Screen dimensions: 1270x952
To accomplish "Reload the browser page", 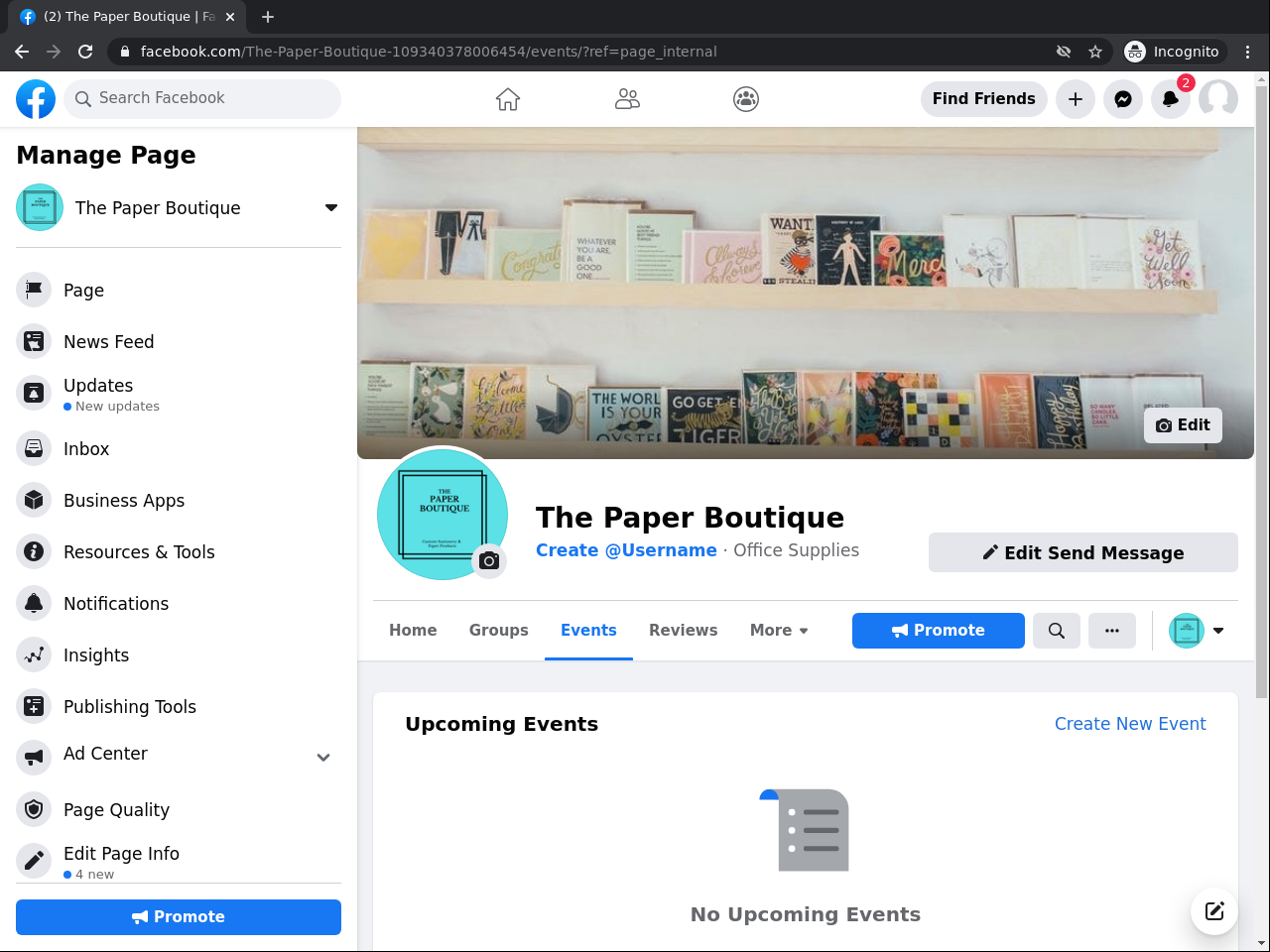I will [85, 52].
